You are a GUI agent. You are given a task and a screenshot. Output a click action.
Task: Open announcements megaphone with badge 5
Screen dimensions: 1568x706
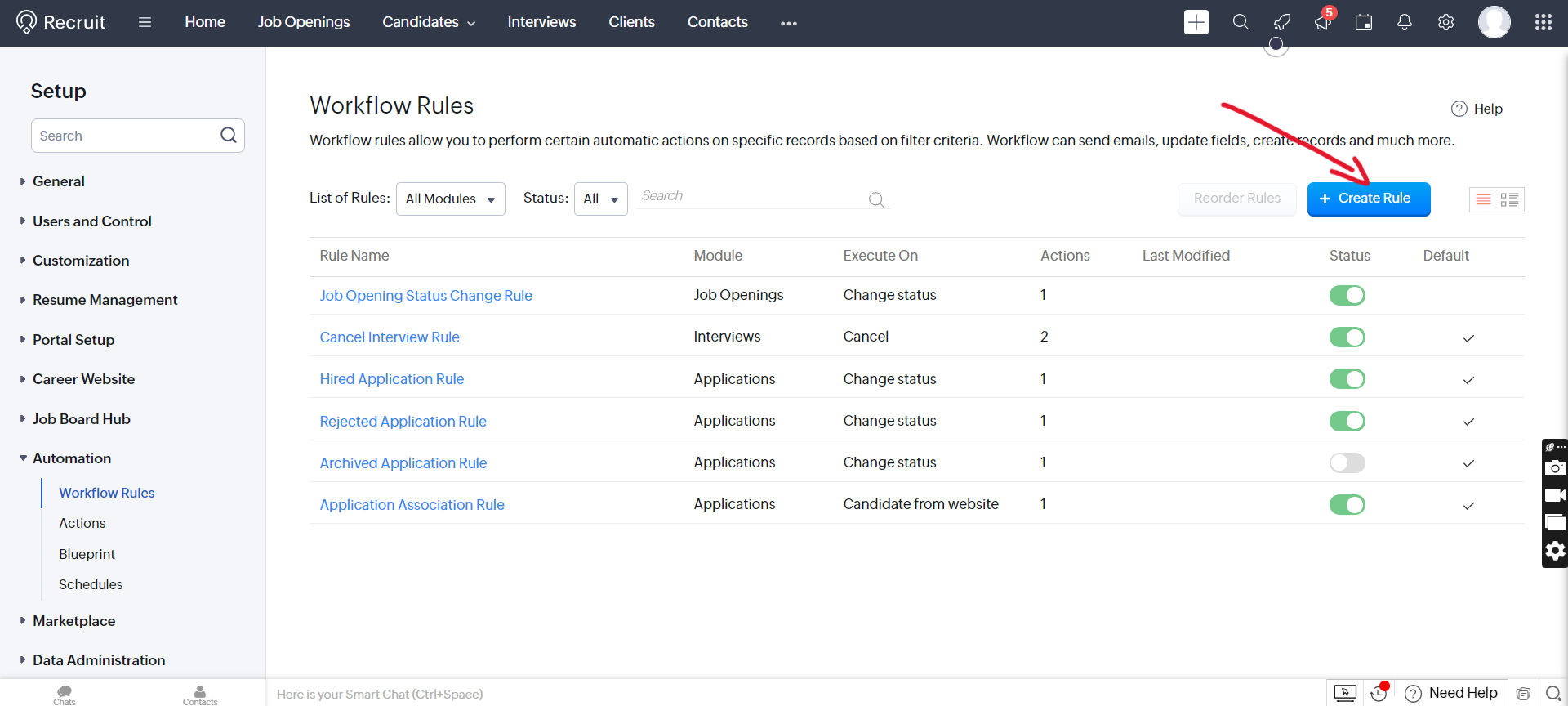1323,22
